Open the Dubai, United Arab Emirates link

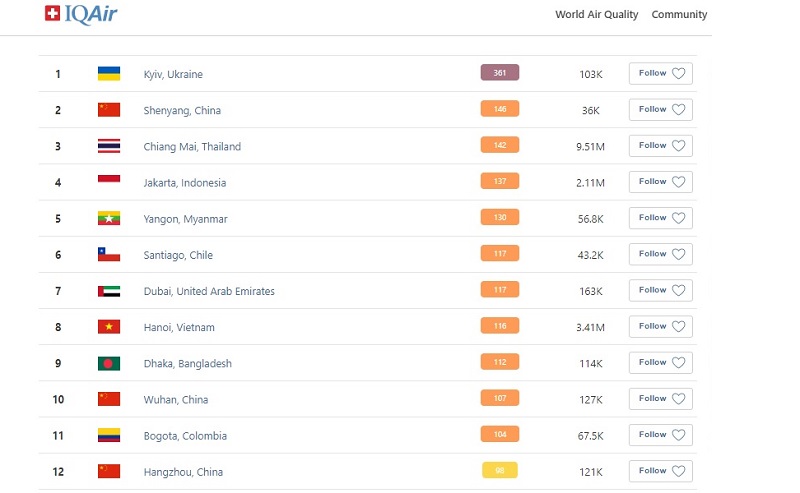click(x=209, y=291)
